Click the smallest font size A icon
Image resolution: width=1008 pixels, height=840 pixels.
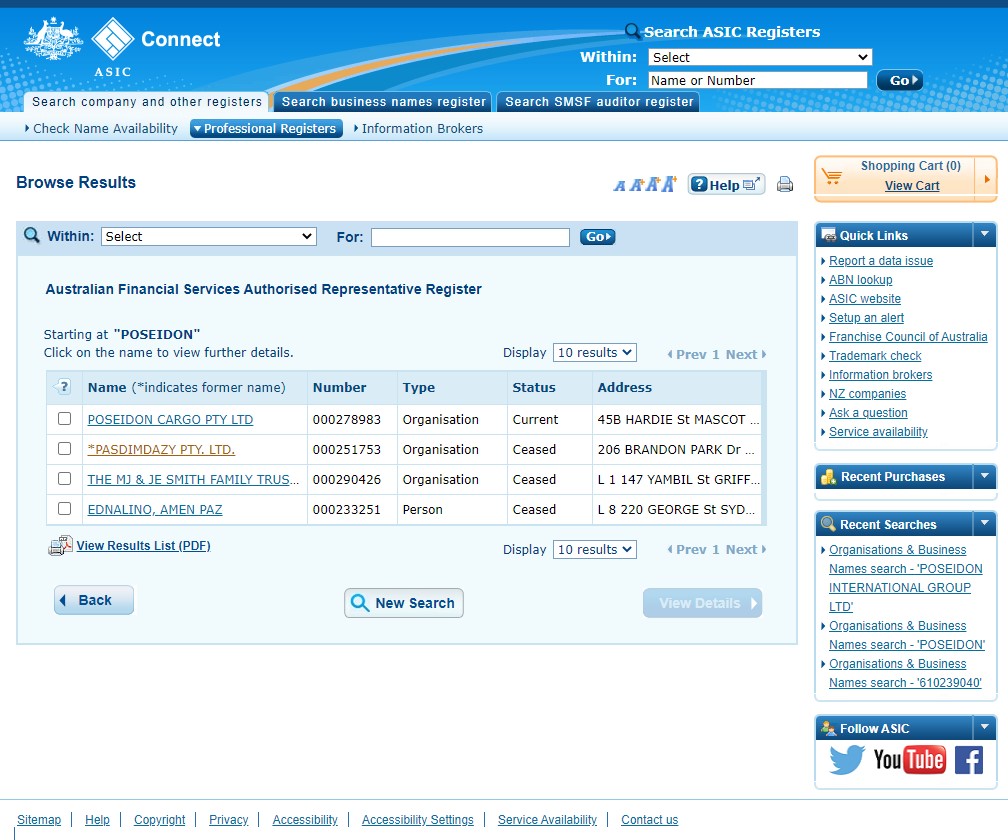coord(619,186)
